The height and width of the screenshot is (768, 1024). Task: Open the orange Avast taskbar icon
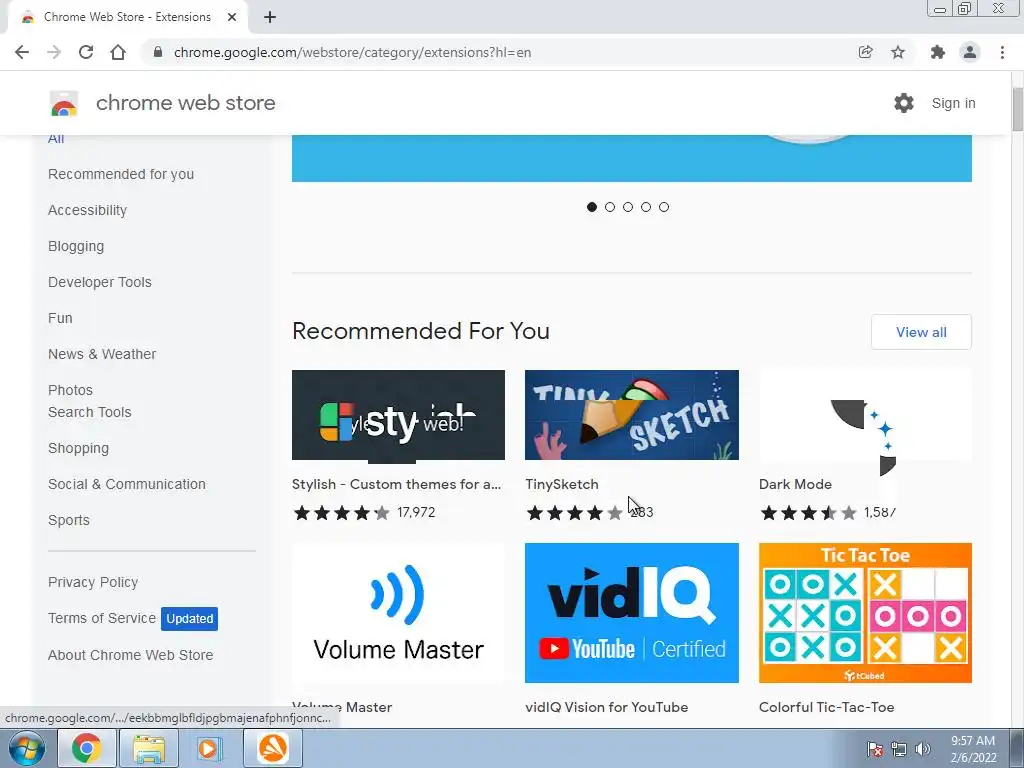click(272, 748)
